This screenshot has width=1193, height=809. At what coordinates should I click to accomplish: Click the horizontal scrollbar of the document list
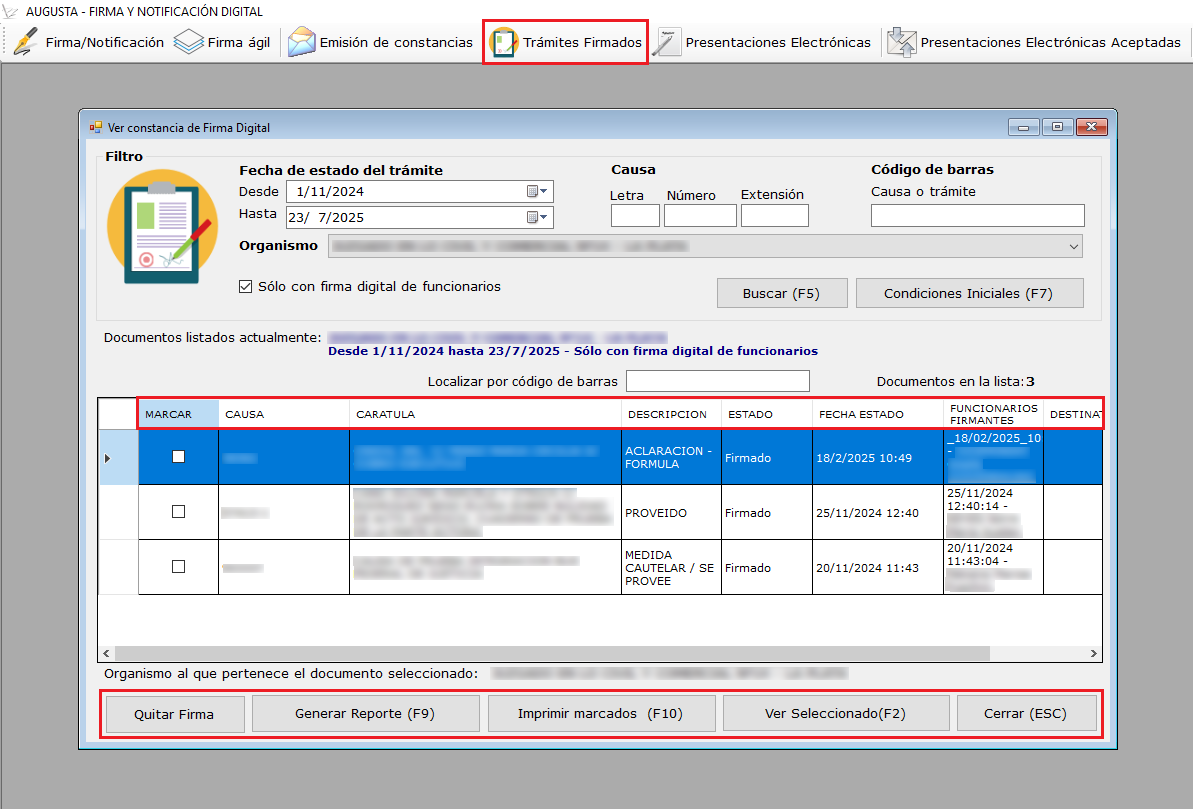click(x=550, y=653)
